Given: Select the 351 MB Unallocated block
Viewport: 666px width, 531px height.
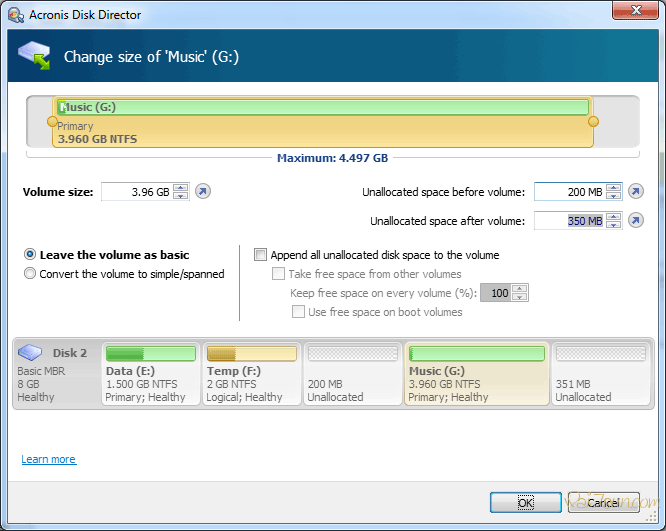Looking at the screenshot, I should [600, 374].
